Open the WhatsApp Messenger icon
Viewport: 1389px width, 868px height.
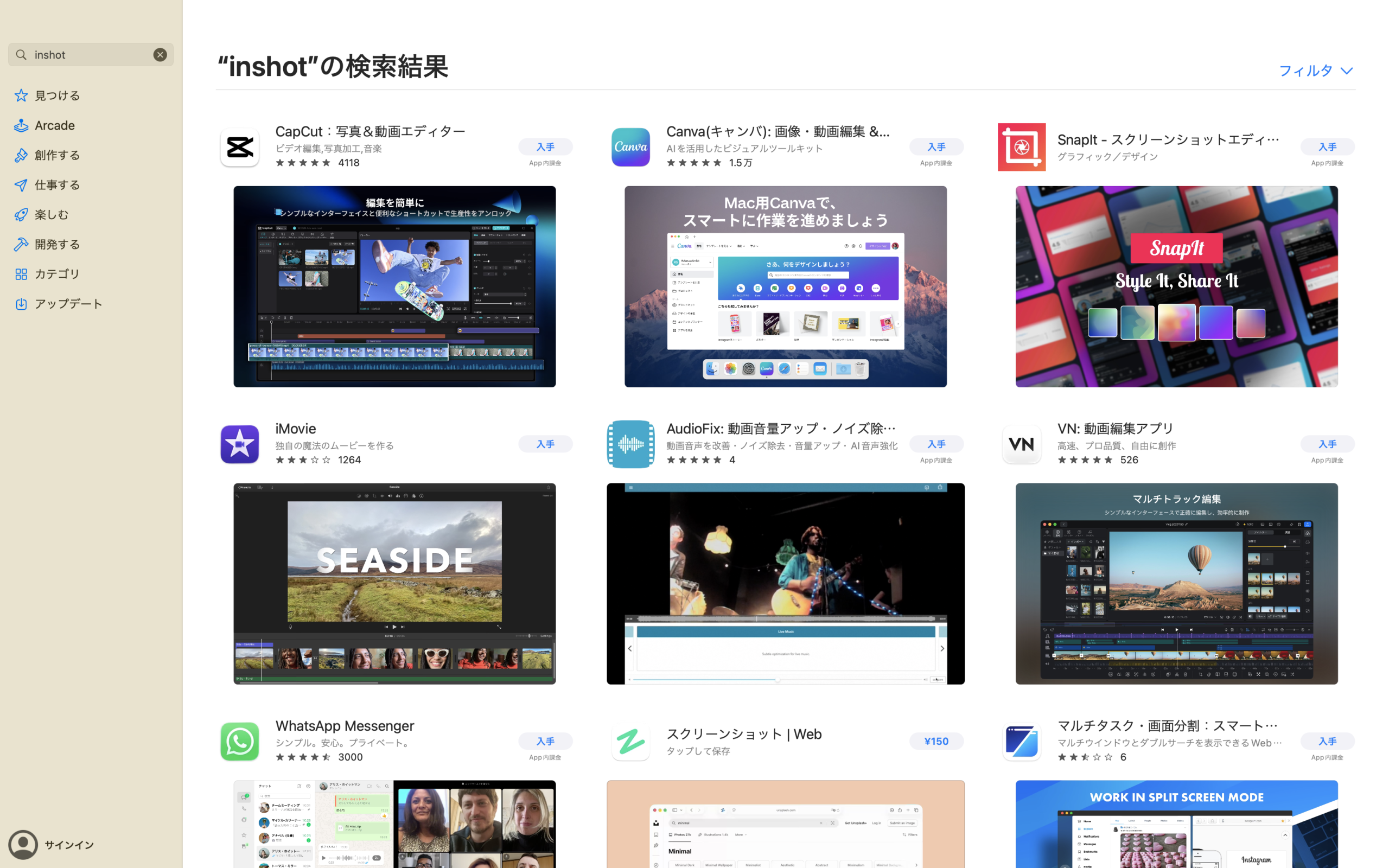click(x=239, y=742)
